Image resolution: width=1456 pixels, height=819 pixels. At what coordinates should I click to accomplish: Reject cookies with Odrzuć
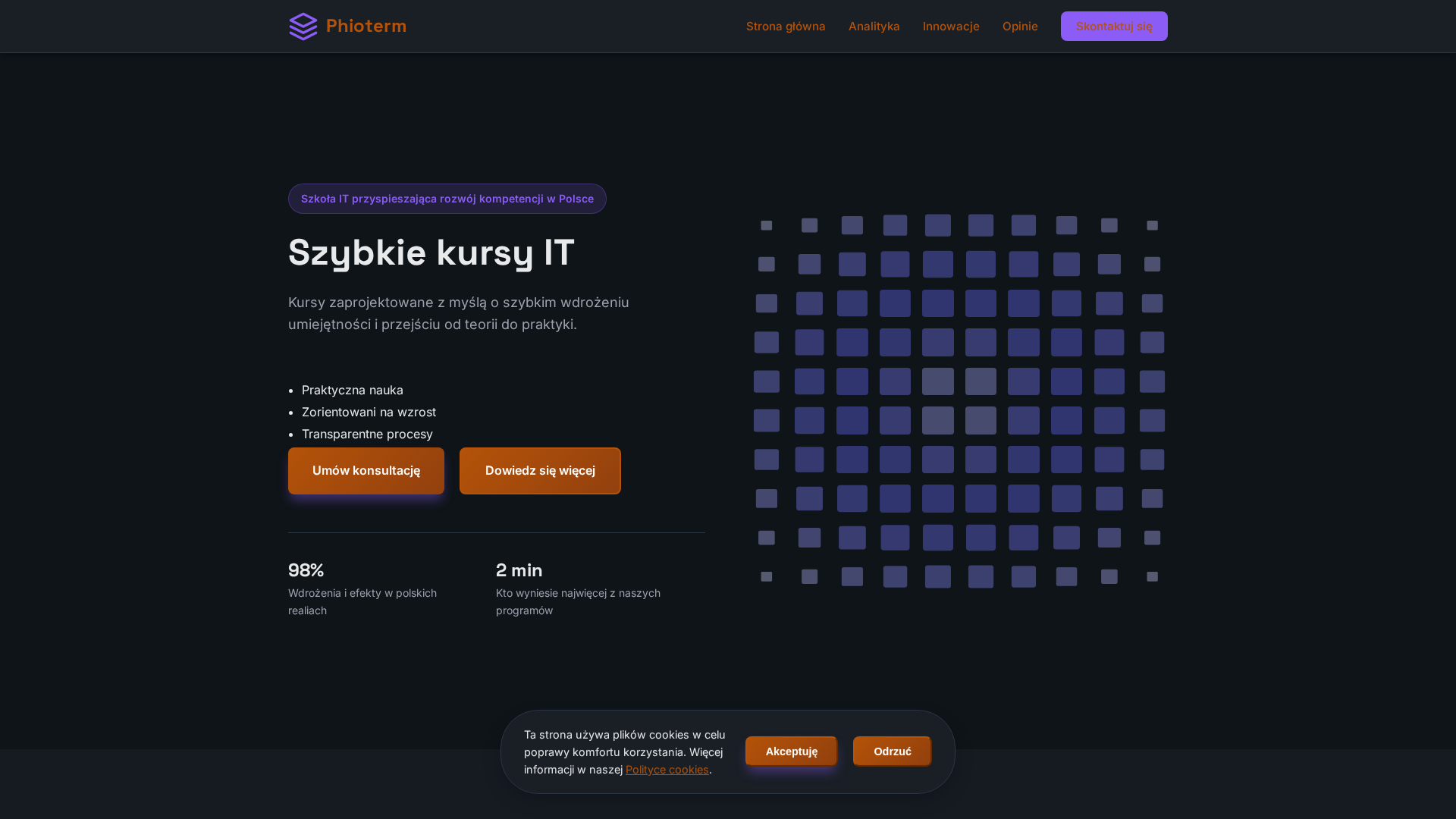tap(893, 752)
